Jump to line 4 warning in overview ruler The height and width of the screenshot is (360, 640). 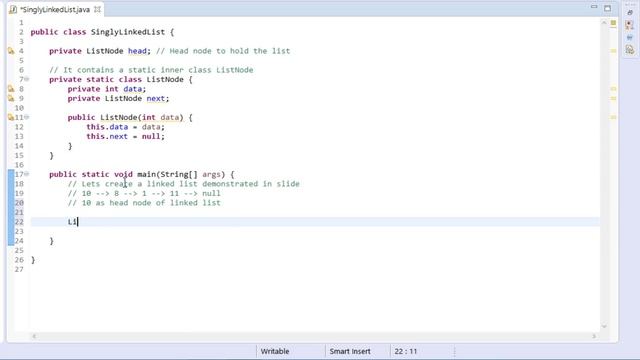click(613, 51)
